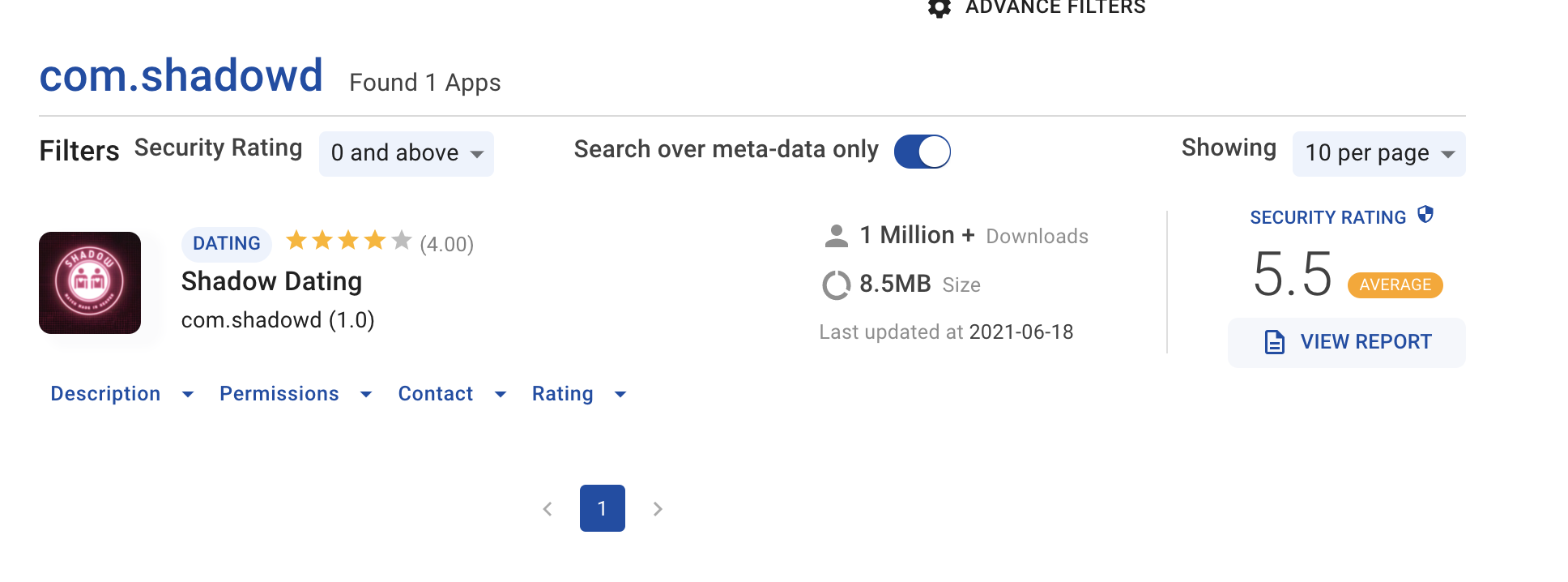
Task: Click the SECURITY RATING label
Action: point(1327,217)
